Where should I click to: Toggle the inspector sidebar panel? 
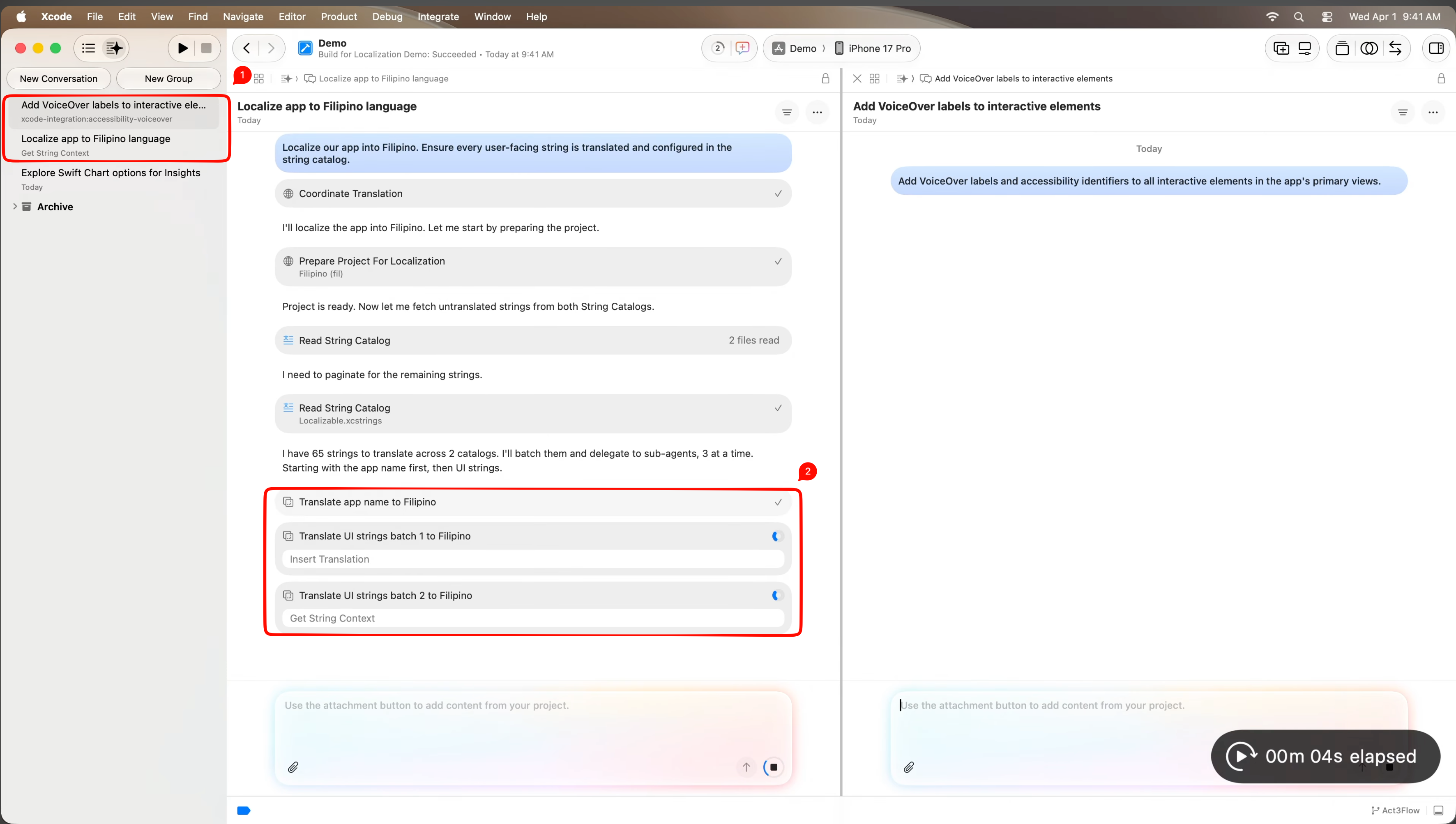pyautogui.click(x=1436, y=48)
